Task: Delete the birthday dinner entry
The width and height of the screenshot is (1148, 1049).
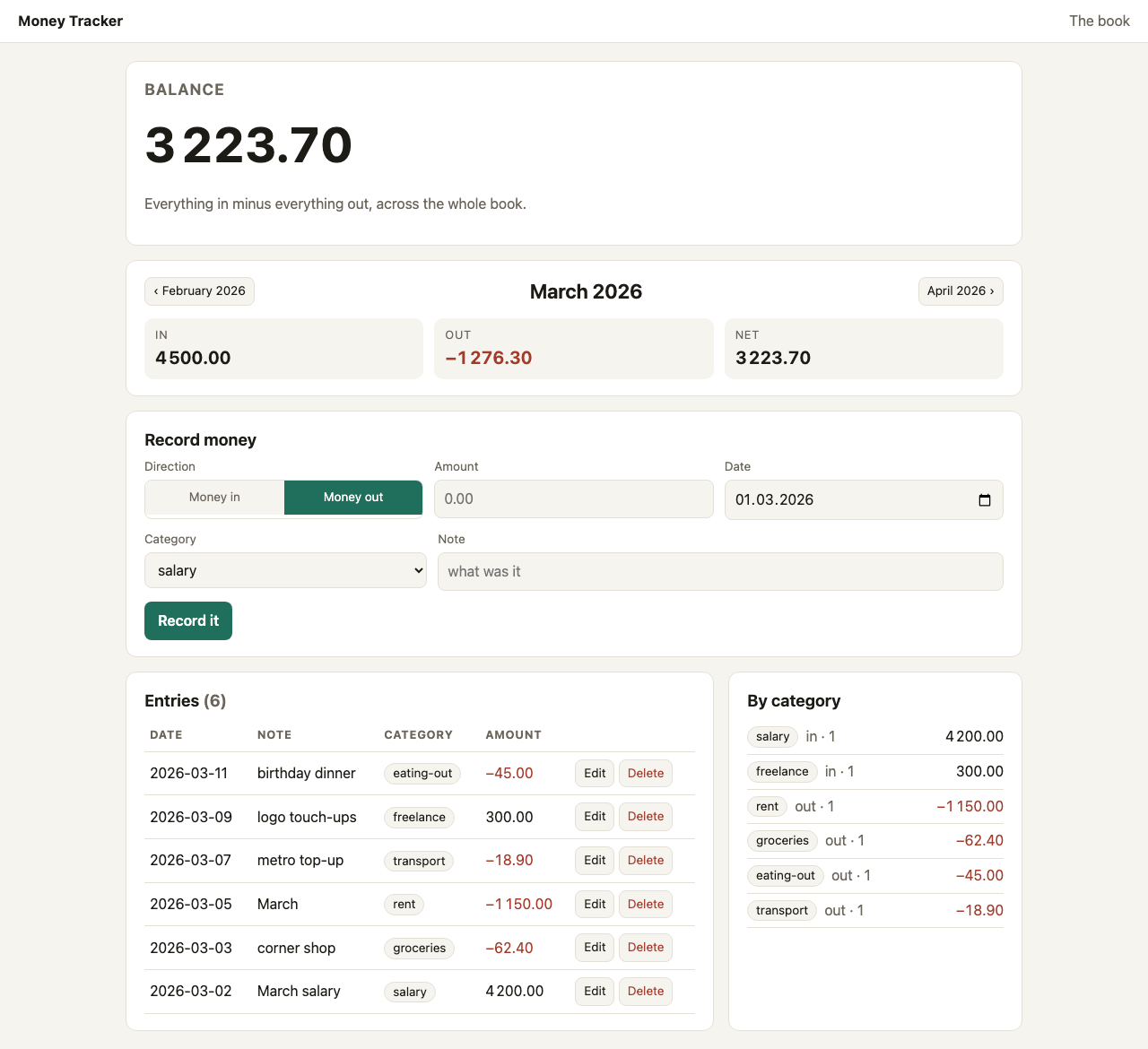Action: point(646,773)
